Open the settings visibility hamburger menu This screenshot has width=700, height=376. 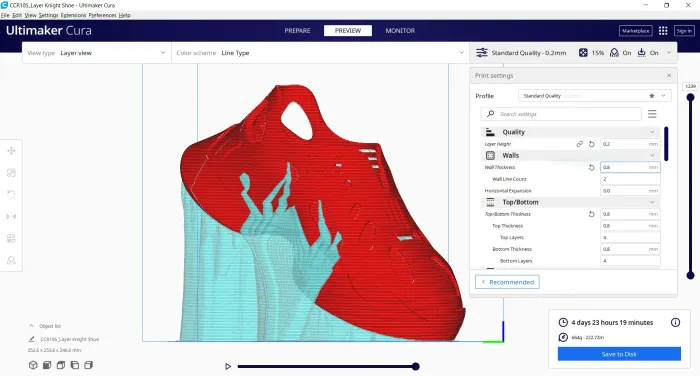point(652,114)
